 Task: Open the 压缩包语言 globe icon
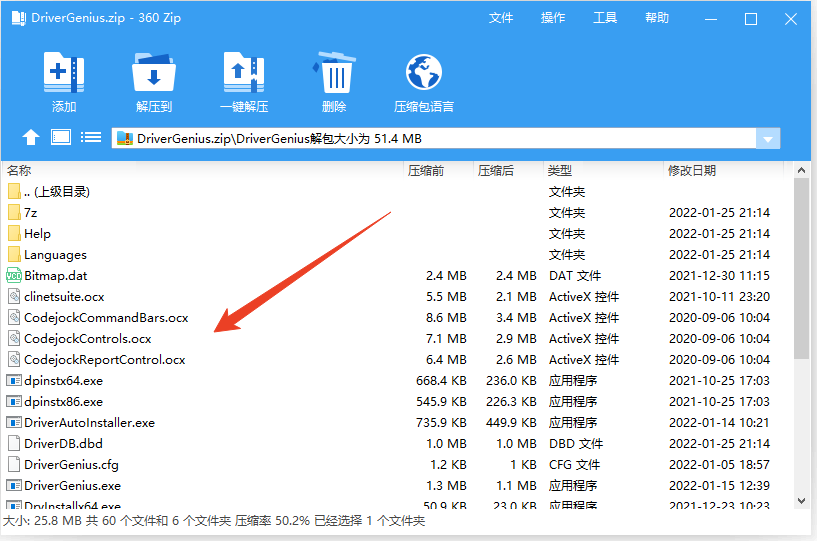pyautogui.click(x=424, y=74)
